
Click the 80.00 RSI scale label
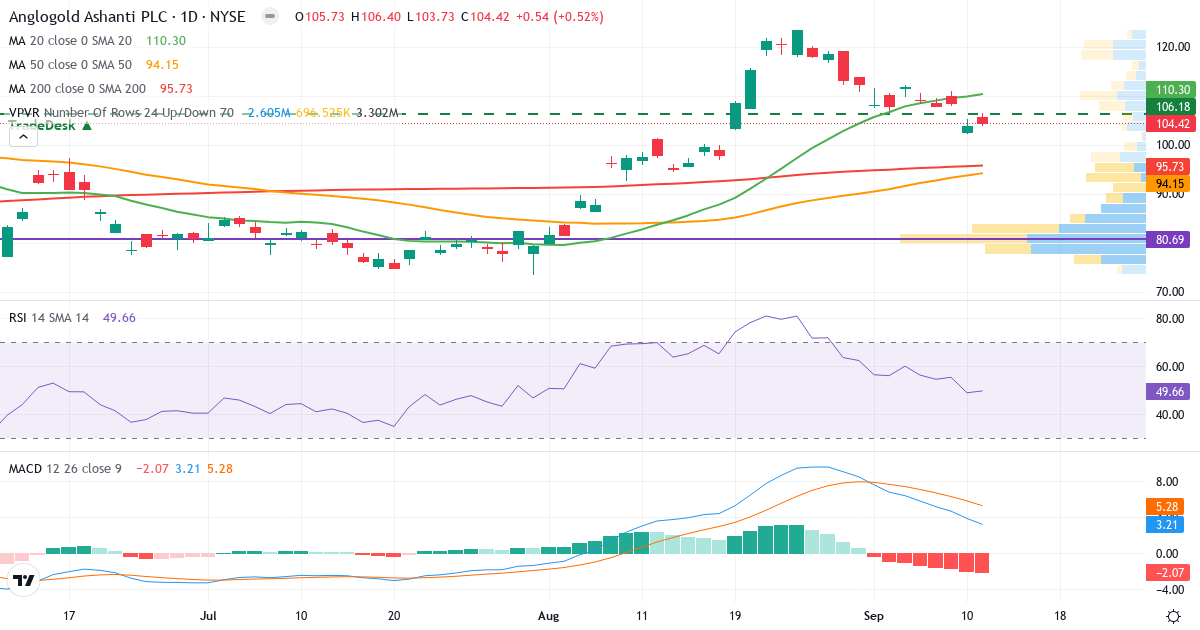1171,319
